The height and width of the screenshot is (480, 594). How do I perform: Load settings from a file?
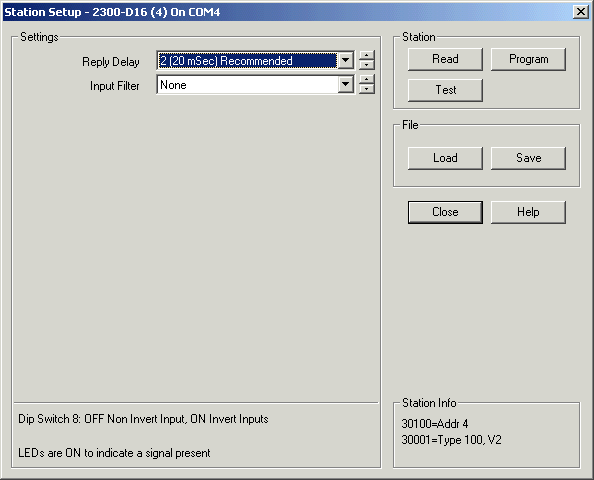(x=445, y=158)
